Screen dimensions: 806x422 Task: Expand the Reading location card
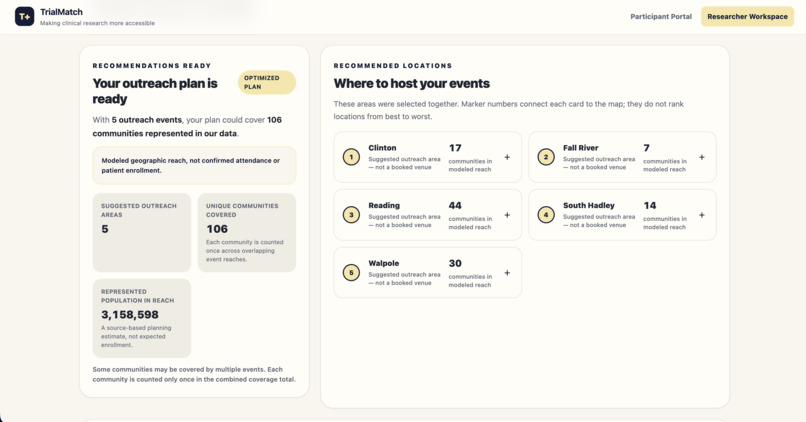(x=507, y=215)
